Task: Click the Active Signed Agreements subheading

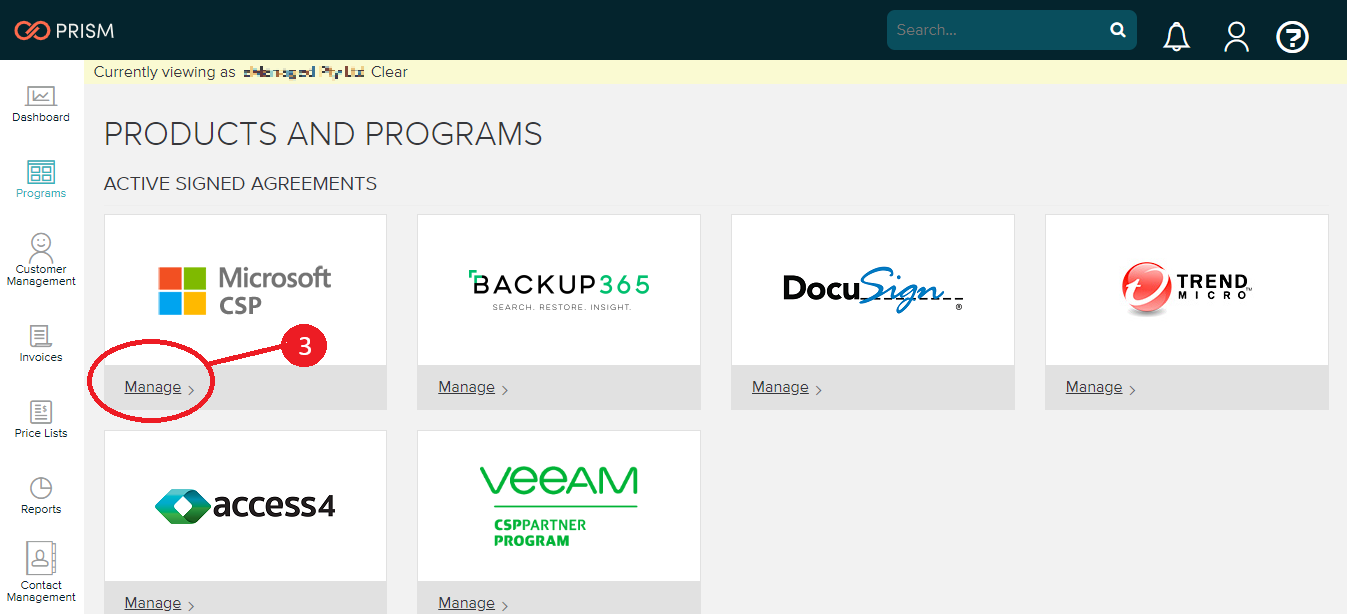Action: (240, 184)
